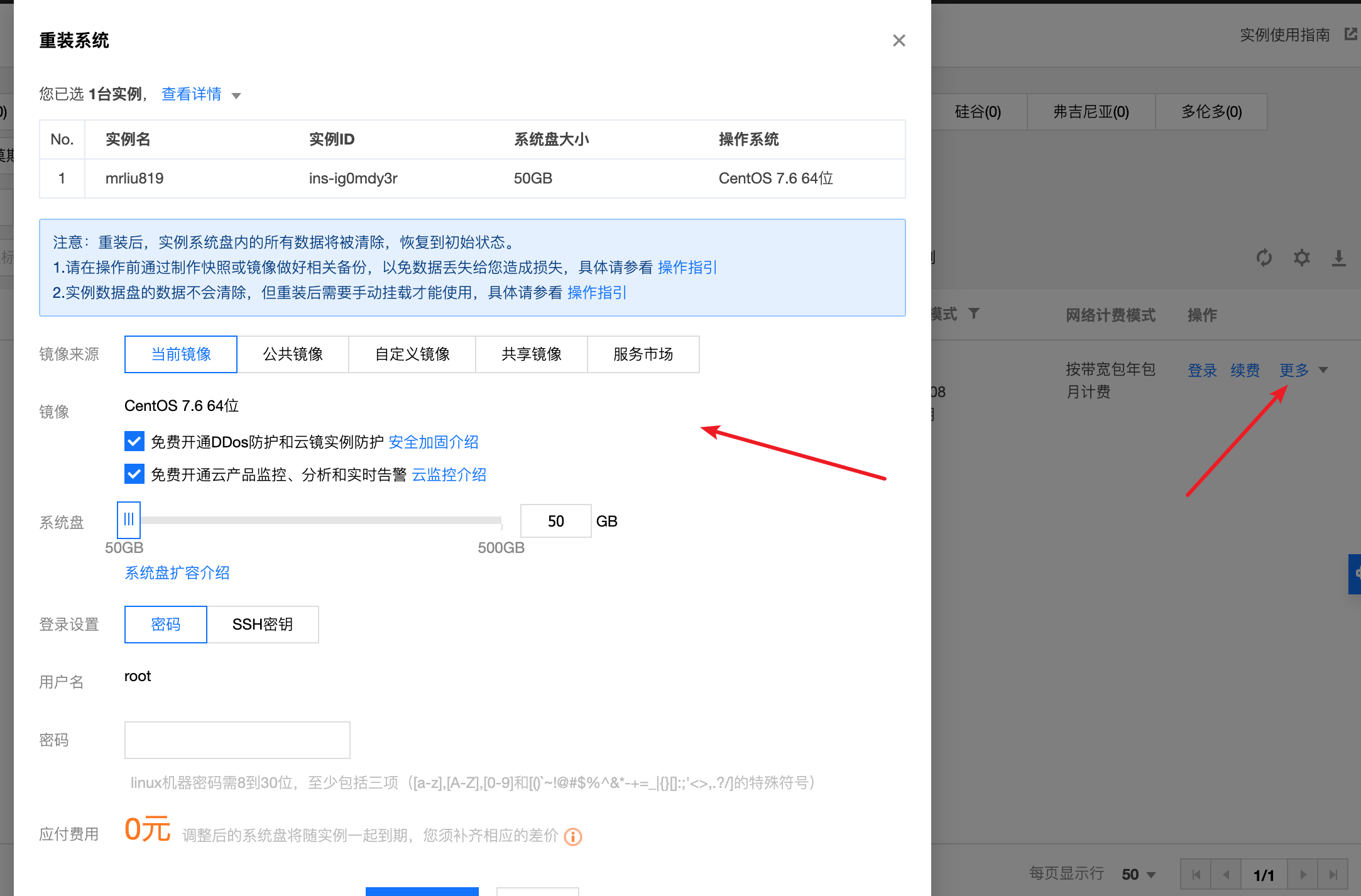This screenshot has height=896, width=1361.
Task: Go to next page pagination icon
Action: [x=1303, y=875]
